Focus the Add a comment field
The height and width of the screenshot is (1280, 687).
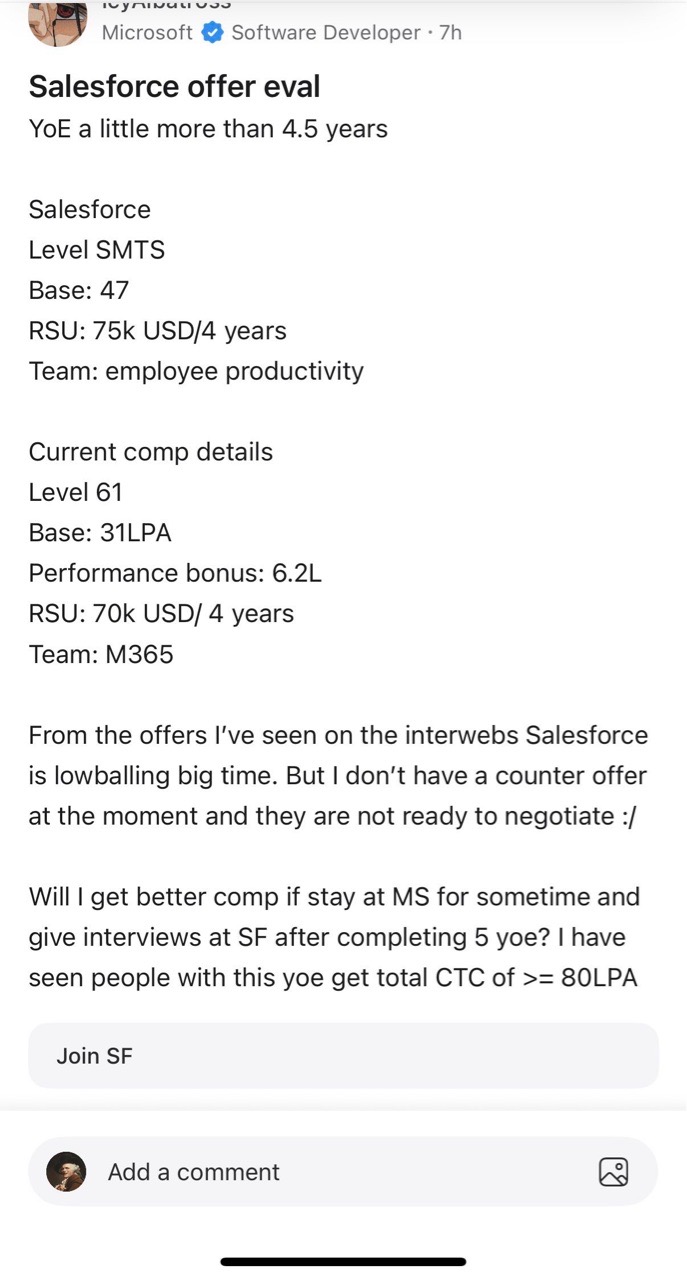pos(300,1172)
